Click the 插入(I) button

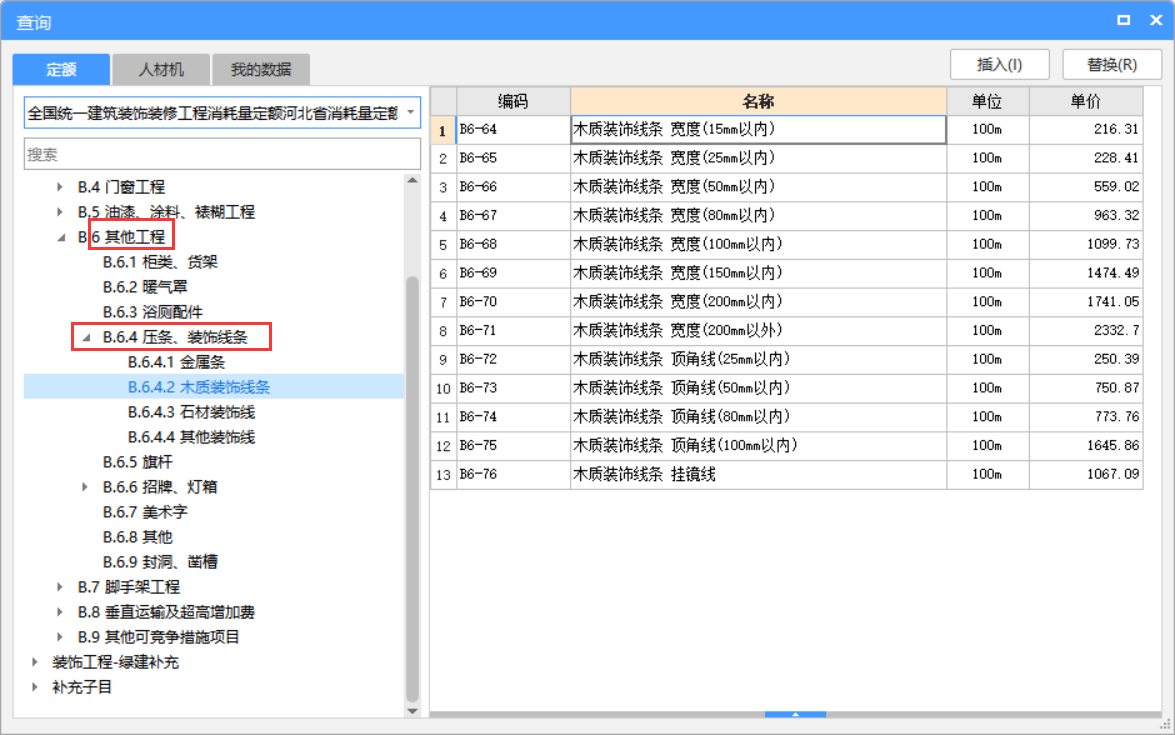point(1000,64)
